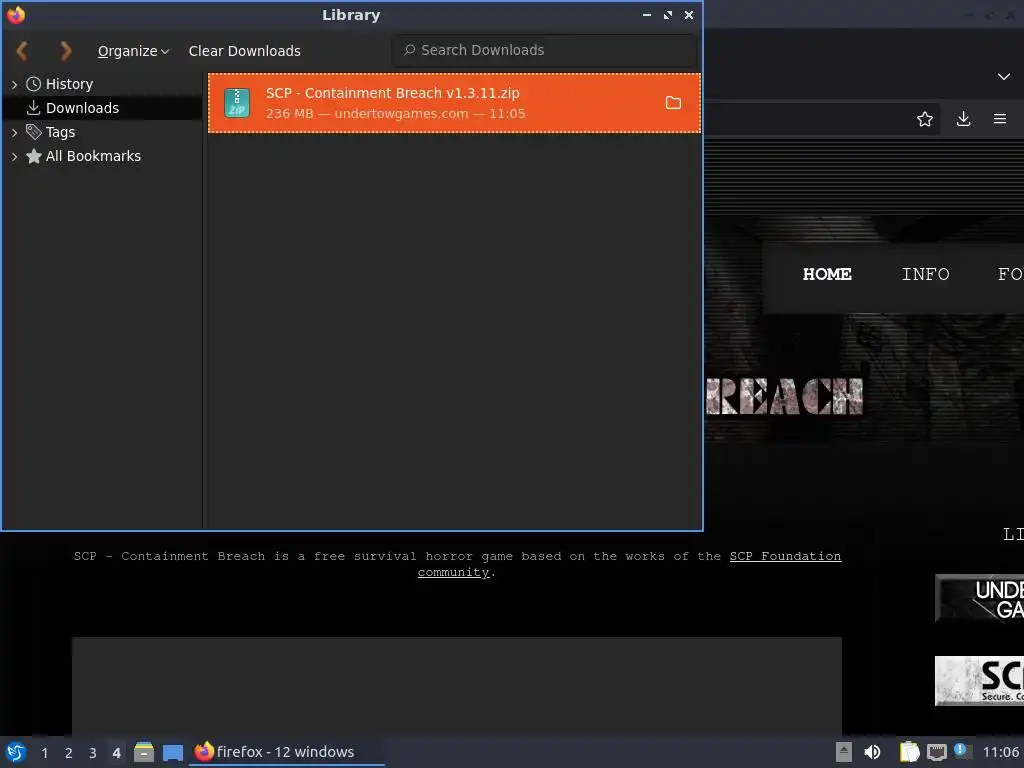Expand the All Bookmarks tree node
Screen dimensions: 1024x768
point(14,157)
